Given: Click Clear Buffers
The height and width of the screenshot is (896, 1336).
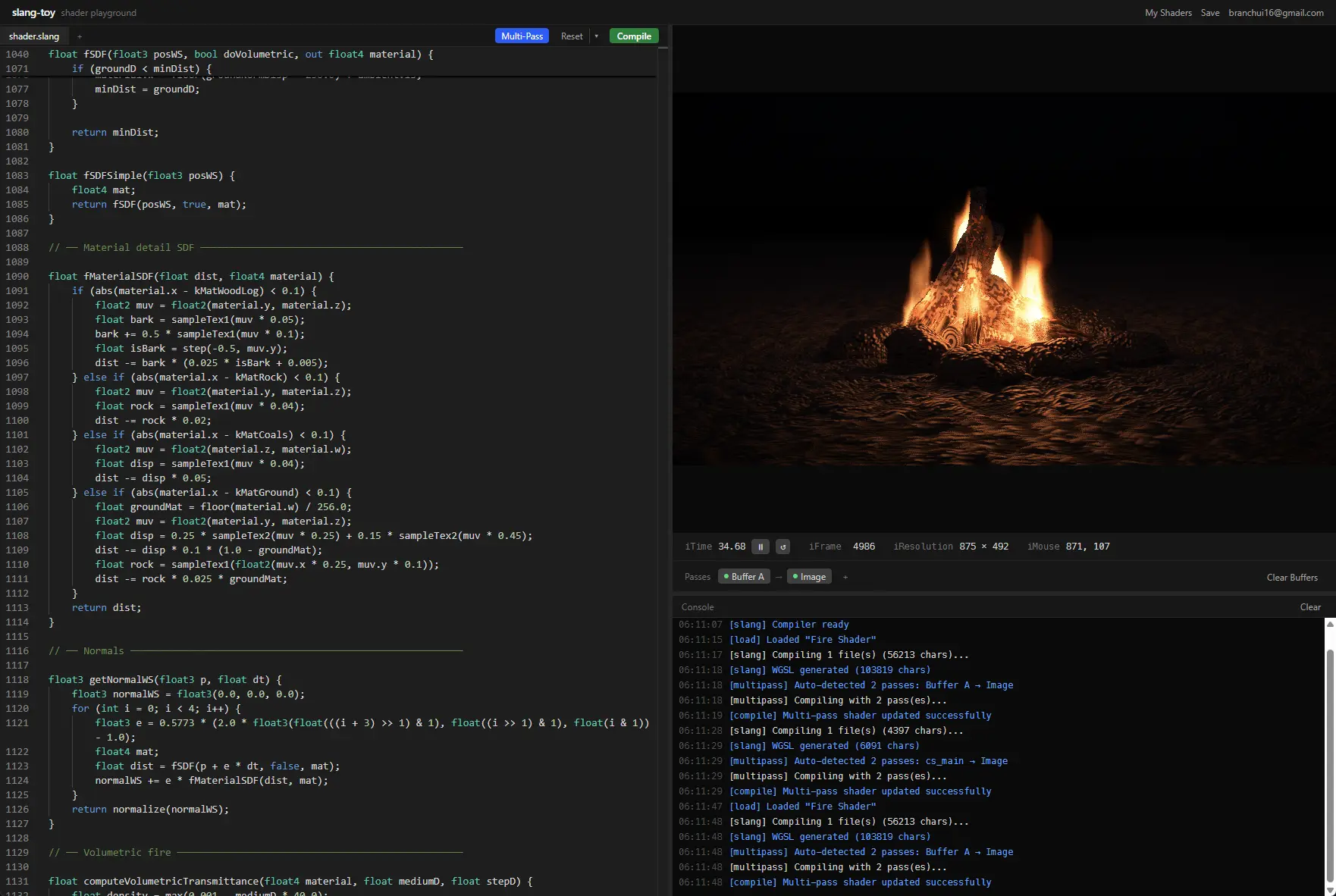Looking at the screenshot, I should pos(1292,578).
